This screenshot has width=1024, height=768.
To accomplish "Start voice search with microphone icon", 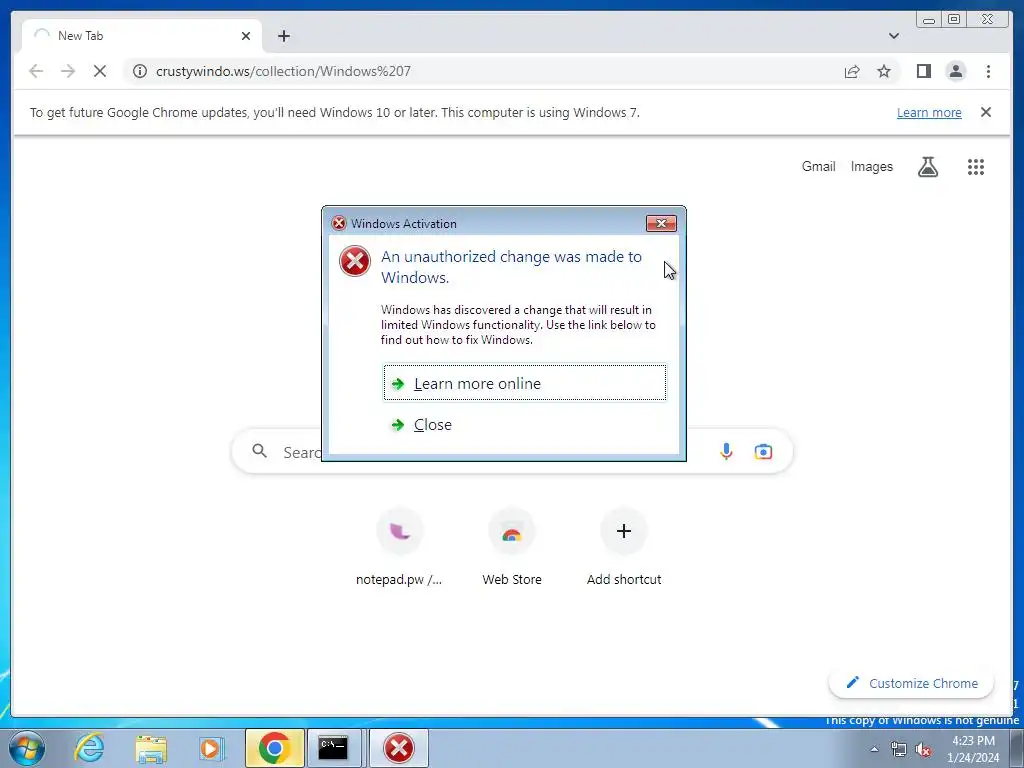I will pyautogui.click(x=726, y=451).
